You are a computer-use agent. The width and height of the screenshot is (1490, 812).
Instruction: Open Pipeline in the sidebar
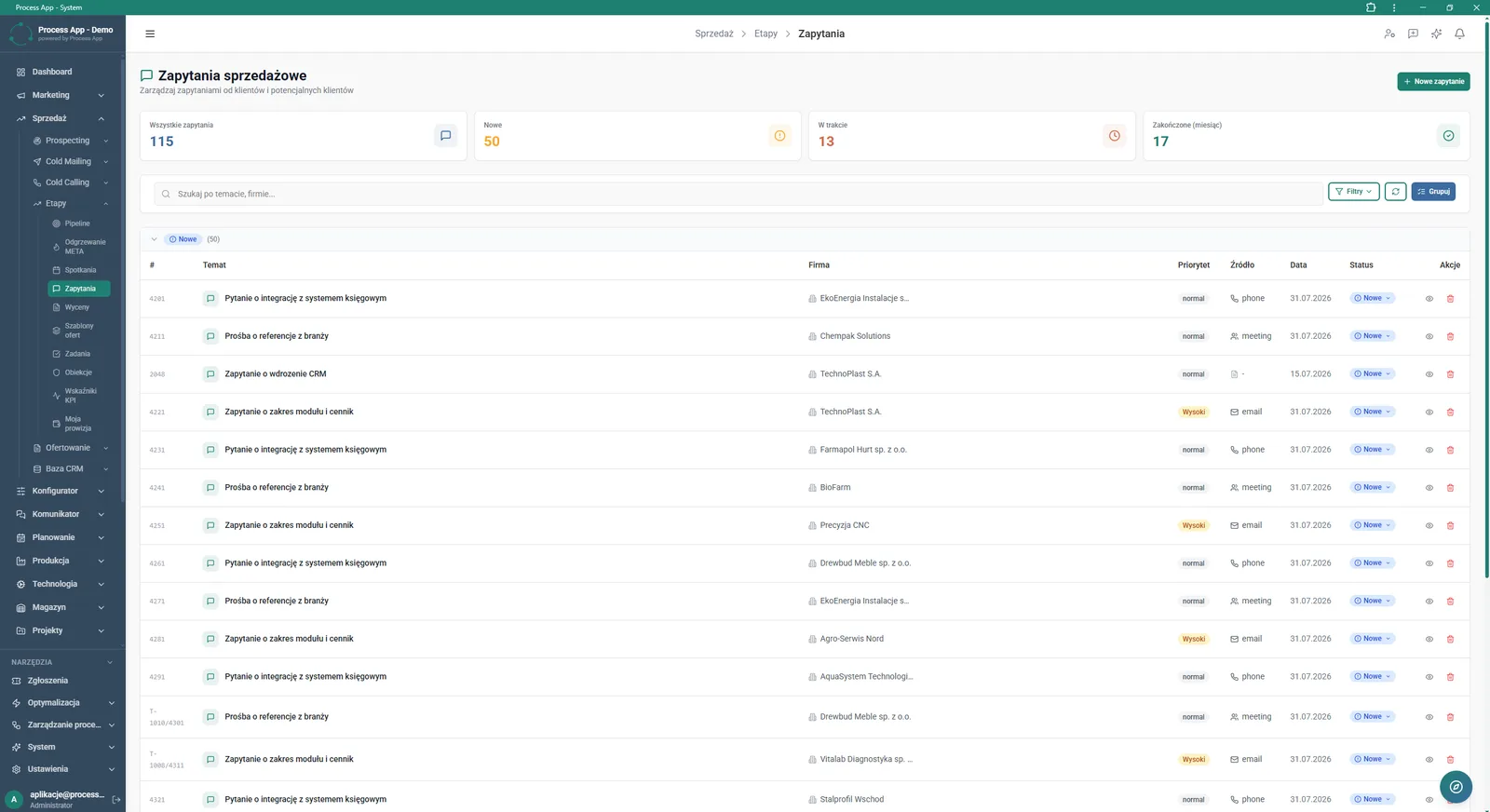79,223
